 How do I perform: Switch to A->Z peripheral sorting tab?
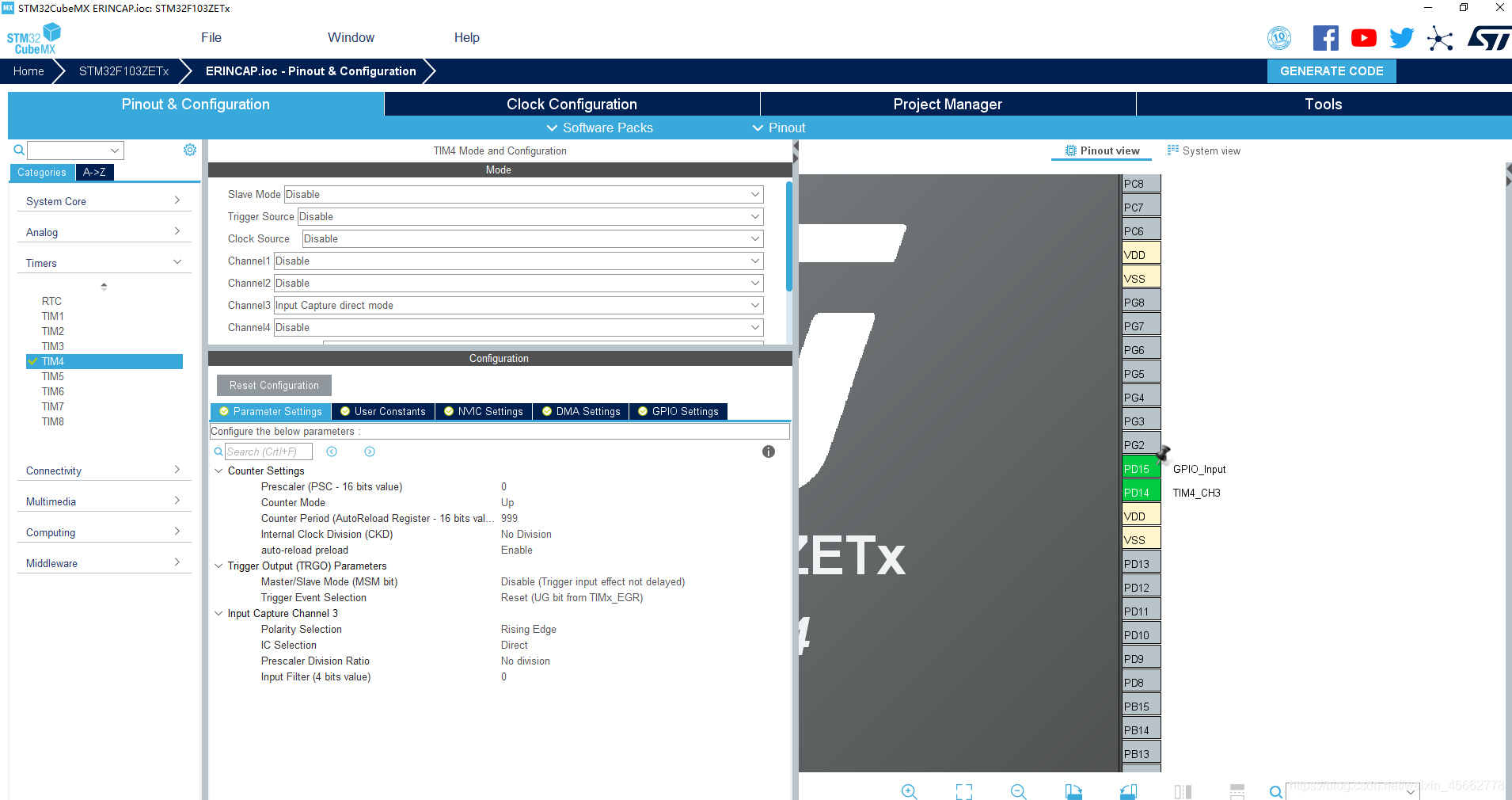(x=94, y=172)
